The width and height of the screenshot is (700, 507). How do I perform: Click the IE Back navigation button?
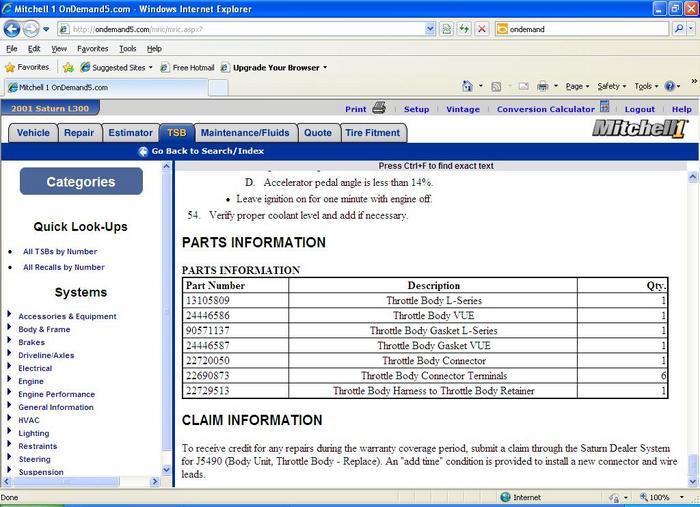pos(13,29)
